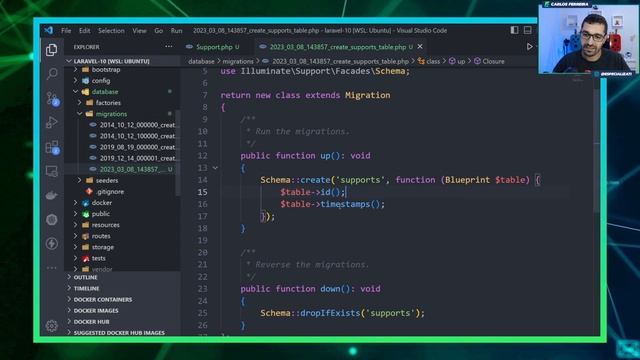Open the 2014_10_12_100000 migration file
Image resolution: width=640 pixels, height=360 pixels.
137,136
